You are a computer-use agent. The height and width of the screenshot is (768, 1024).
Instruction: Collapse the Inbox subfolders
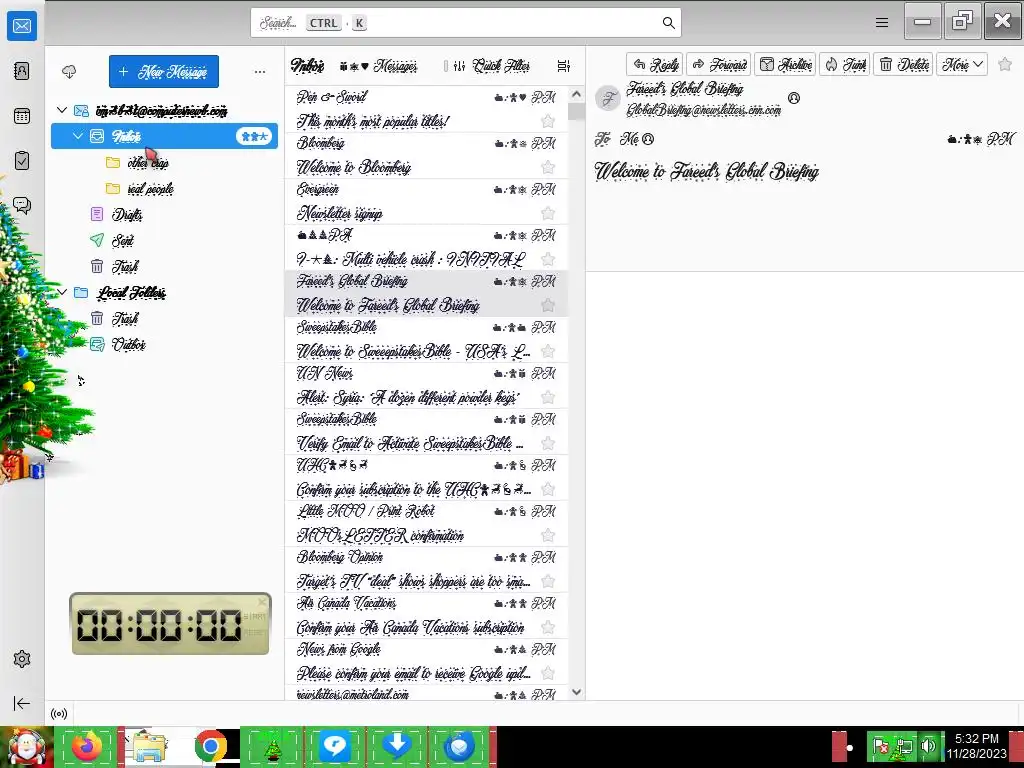tap(78, 136)
